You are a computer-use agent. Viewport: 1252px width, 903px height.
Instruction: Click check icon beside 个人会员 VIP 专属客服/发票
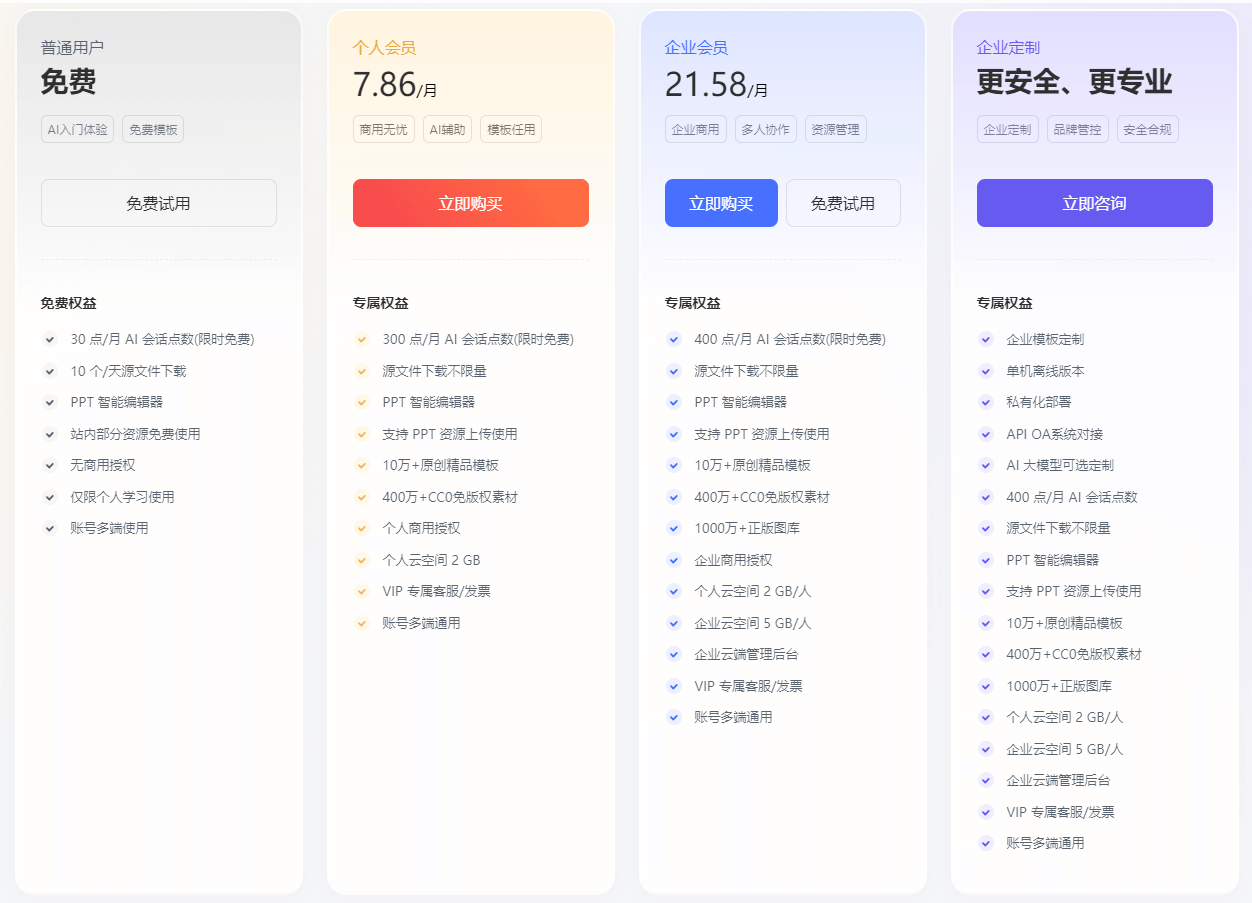coord(362,591)
